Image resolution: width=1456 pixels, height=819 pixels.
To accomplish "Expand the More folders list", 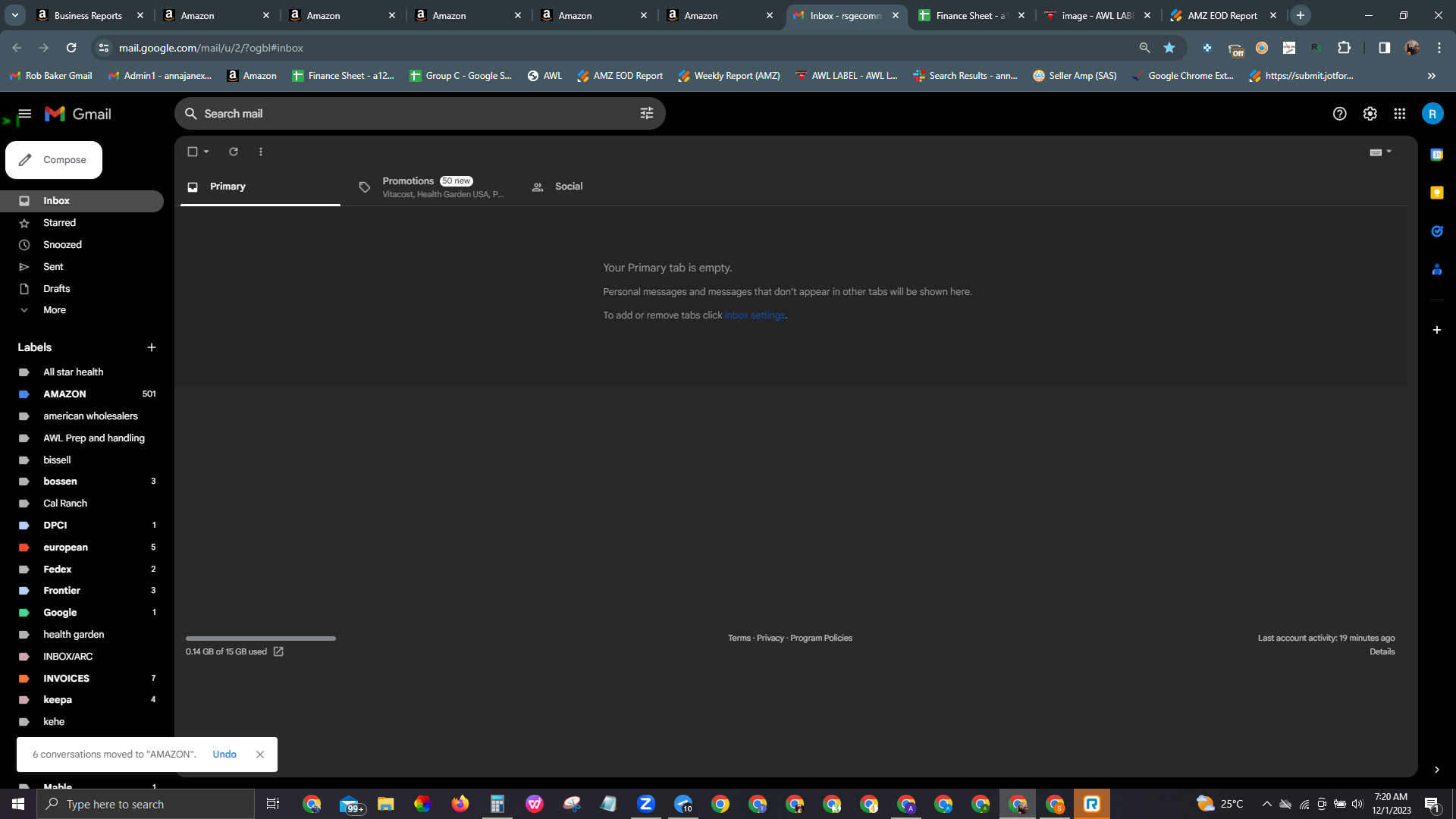I will tap(82, 310).
